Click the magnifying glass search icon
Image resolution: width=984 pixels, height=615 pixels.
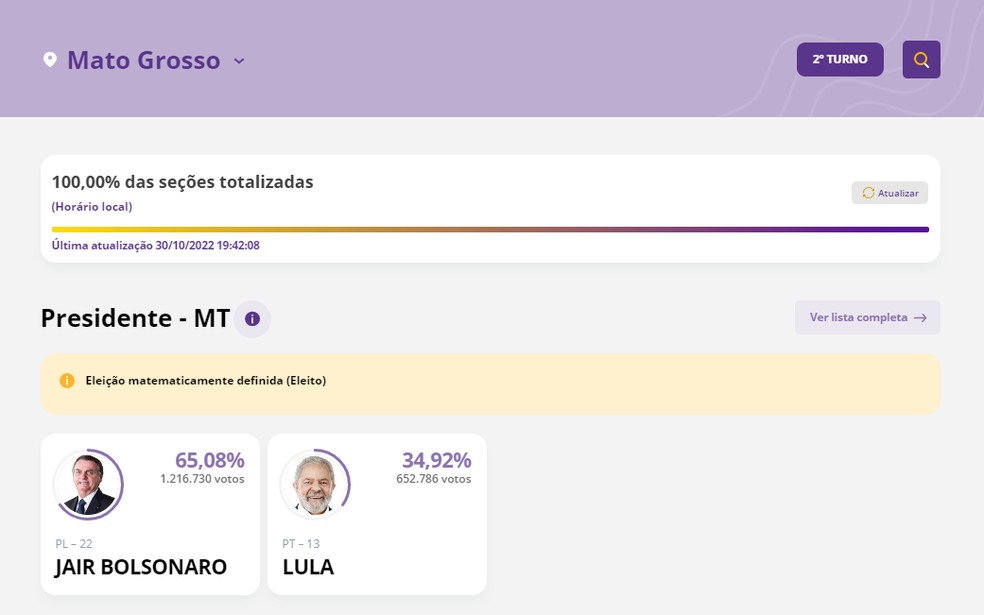pos(921,60)
